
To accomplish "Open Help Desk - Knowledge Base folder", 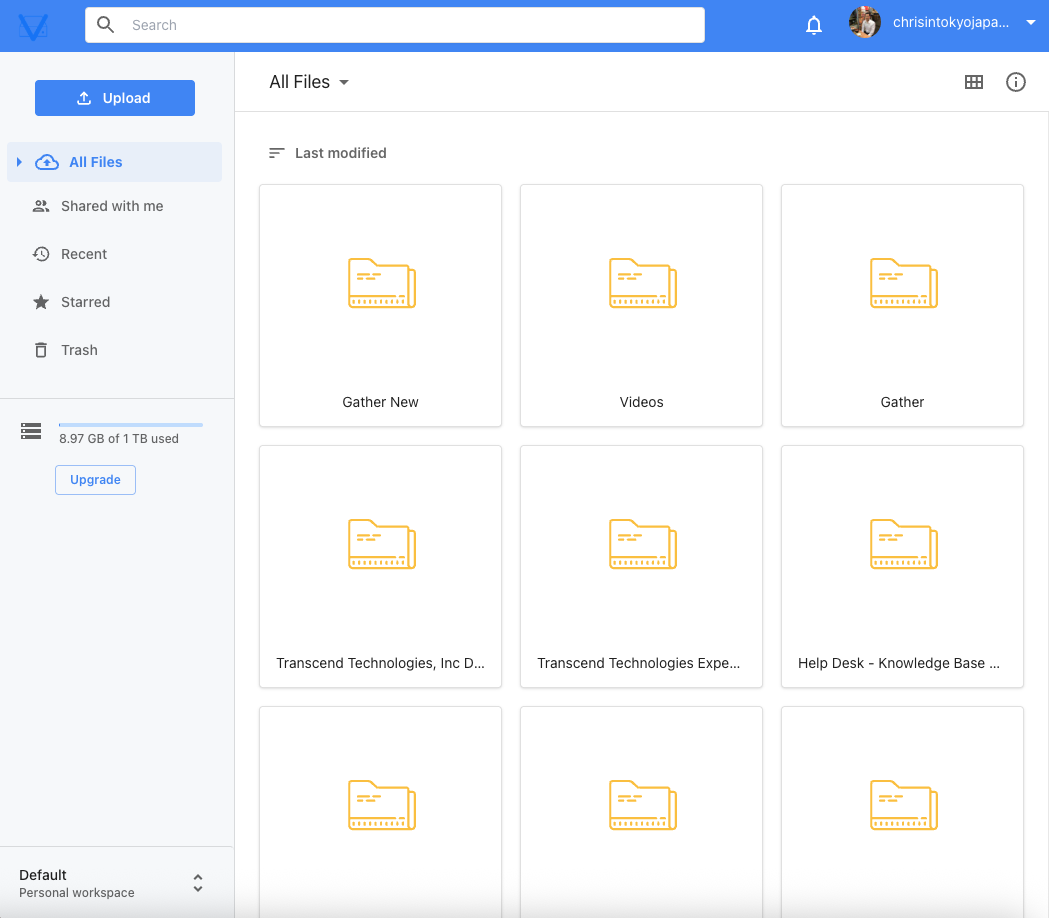I will point(902,567).
